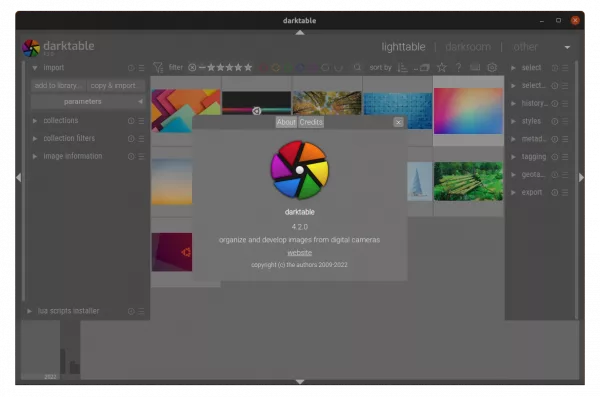This screenshot has width=600, height=397.
Task: Toggle star overlays on thumbnails icon
Action: [442, 68]
